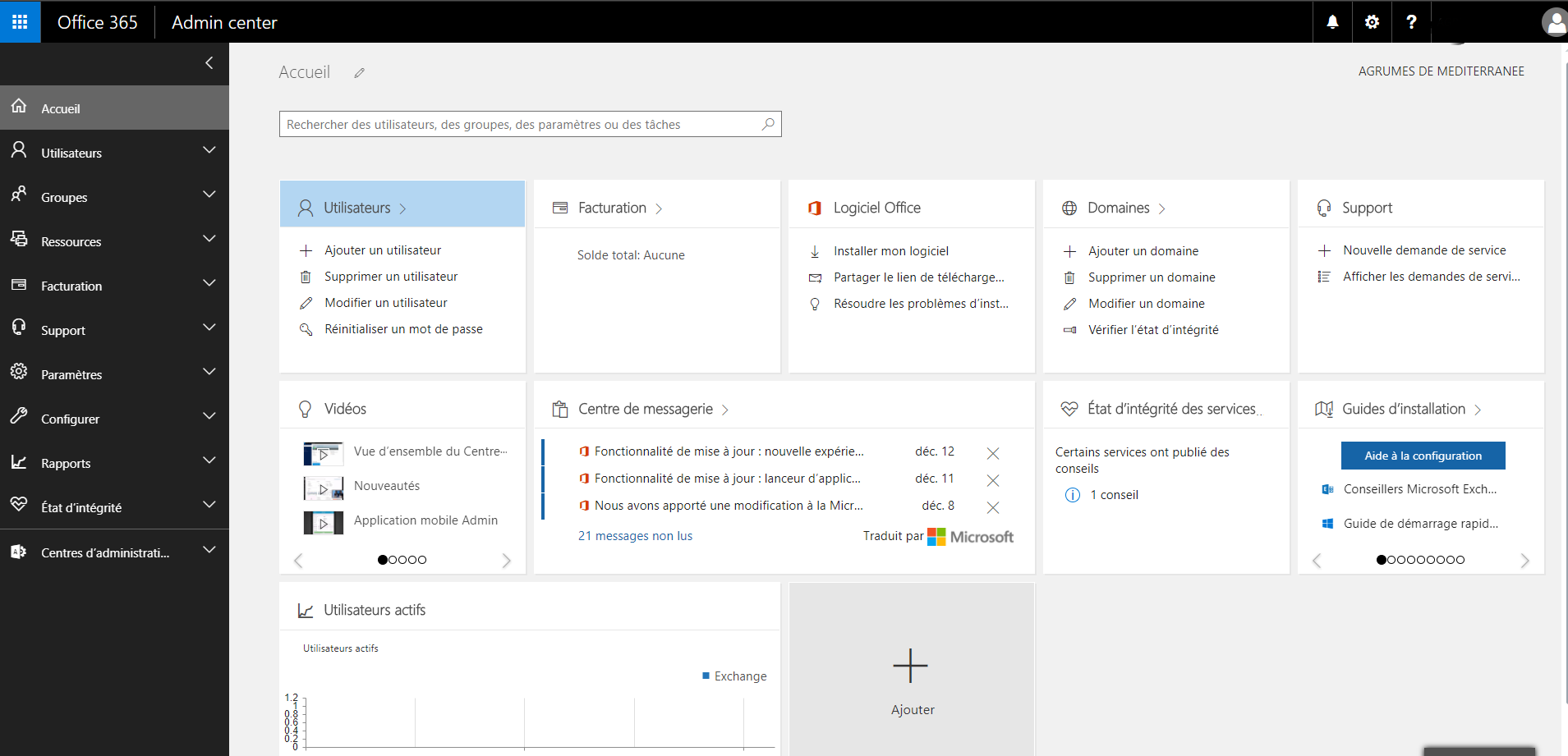Viewport: 1568px width, 756px height.
Task: Edit the Accueil page with pencil icon
Action: [x=359, y=73]
